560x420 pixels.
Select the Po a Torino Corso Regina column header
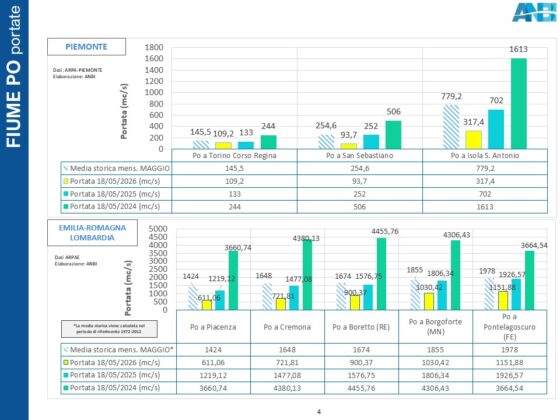(x=234, y=155)
